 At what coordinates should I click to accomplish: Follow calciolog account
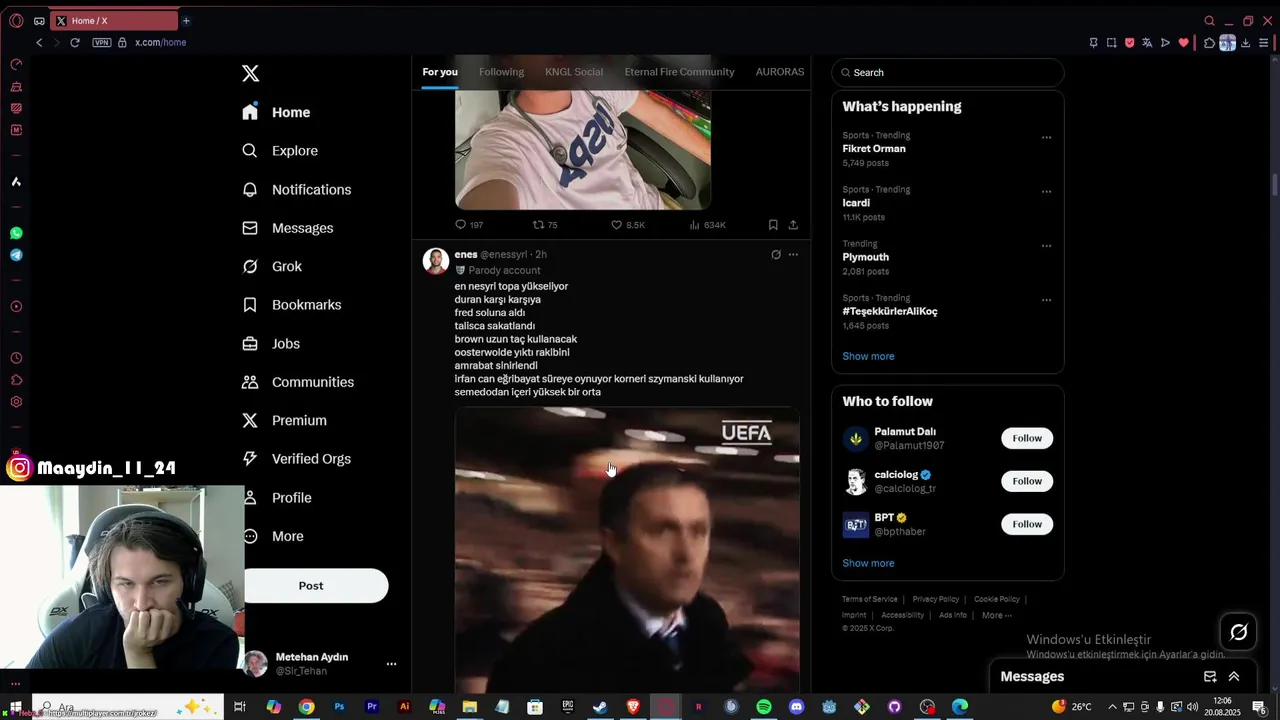click(x=1027, y=481)
